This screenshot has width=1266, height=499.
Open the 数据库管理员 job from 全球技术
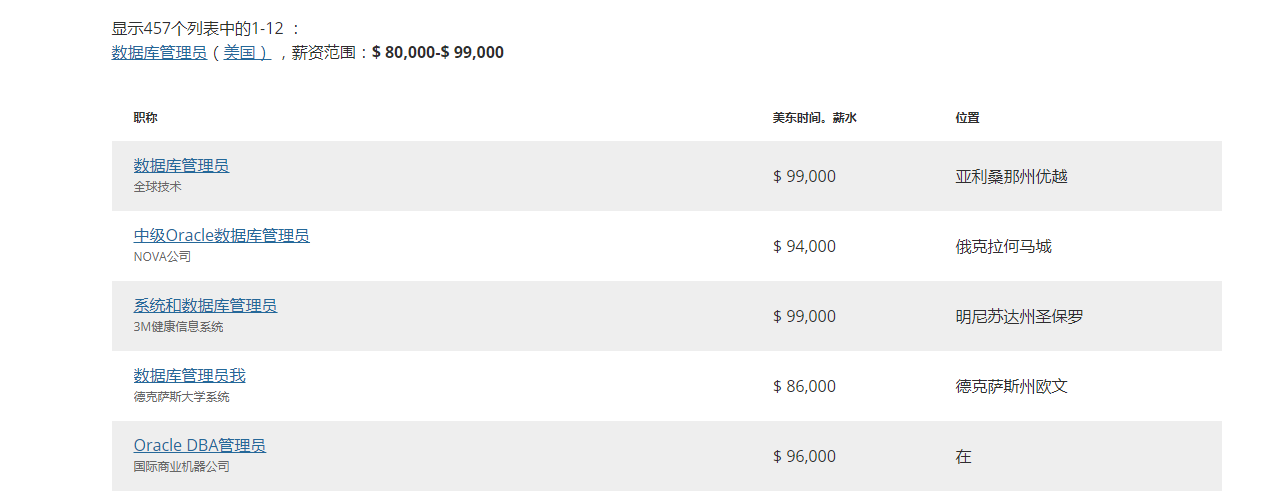click(x=181, y=165)
